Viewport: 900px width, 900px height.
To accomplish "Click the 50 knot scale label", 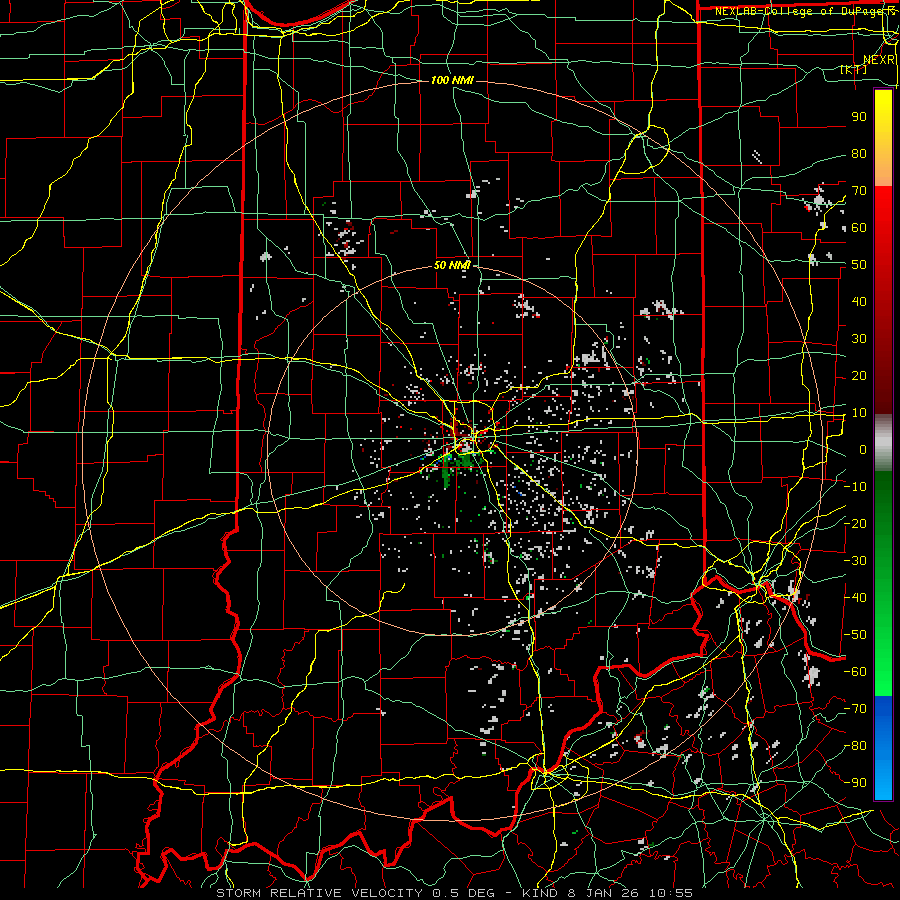I will [859, 265].
